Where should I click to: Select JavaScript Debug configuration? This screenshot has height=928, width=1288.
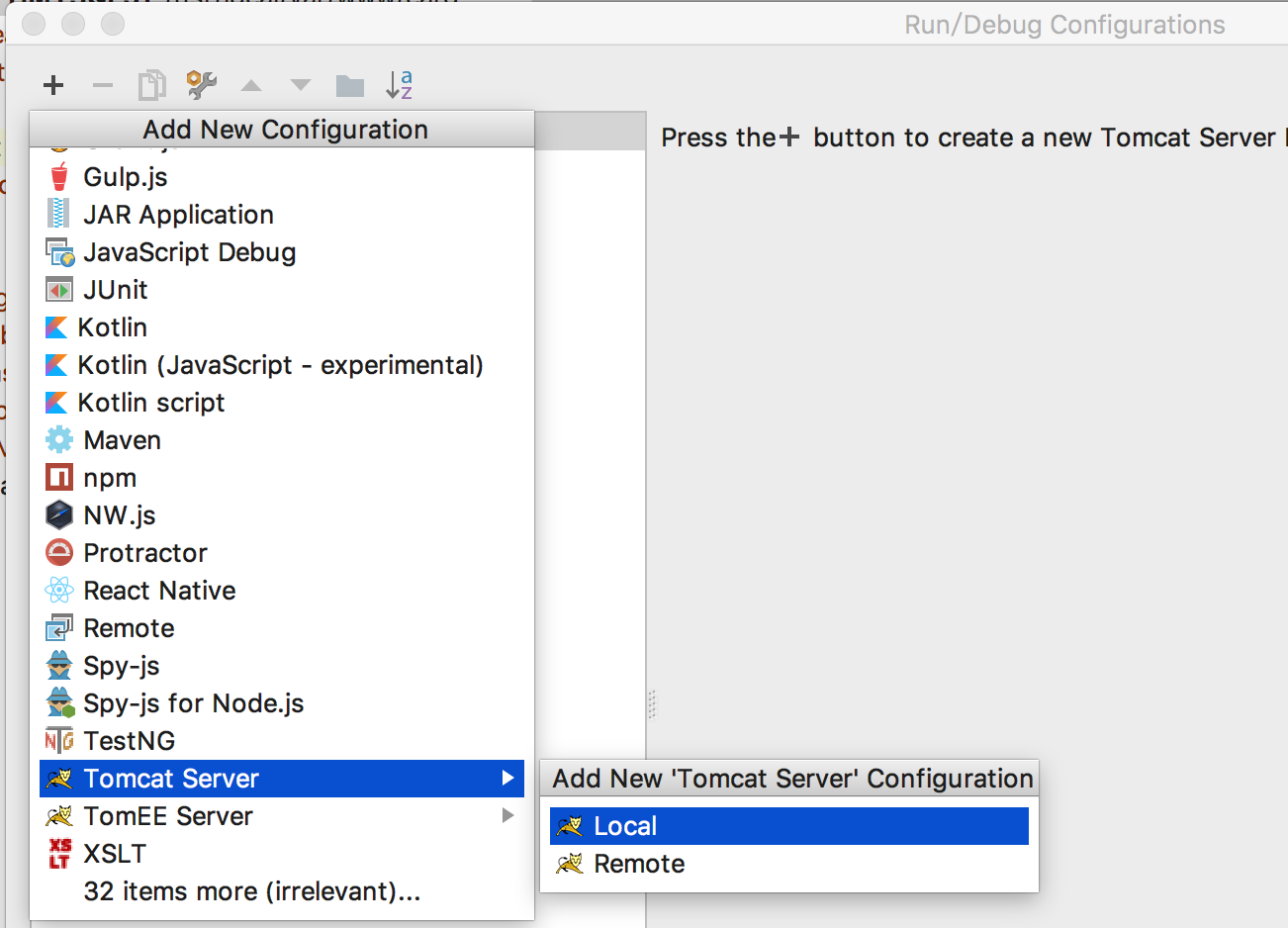click(x=282, y=252)
